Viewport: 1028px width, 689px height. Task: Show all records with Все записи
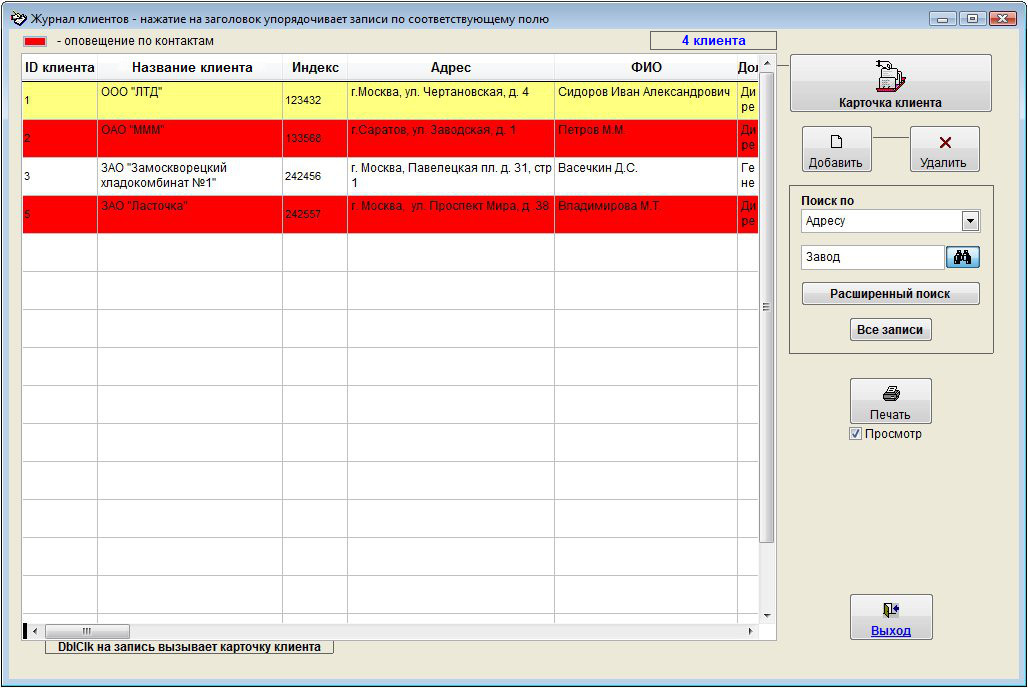pos(890,330)
